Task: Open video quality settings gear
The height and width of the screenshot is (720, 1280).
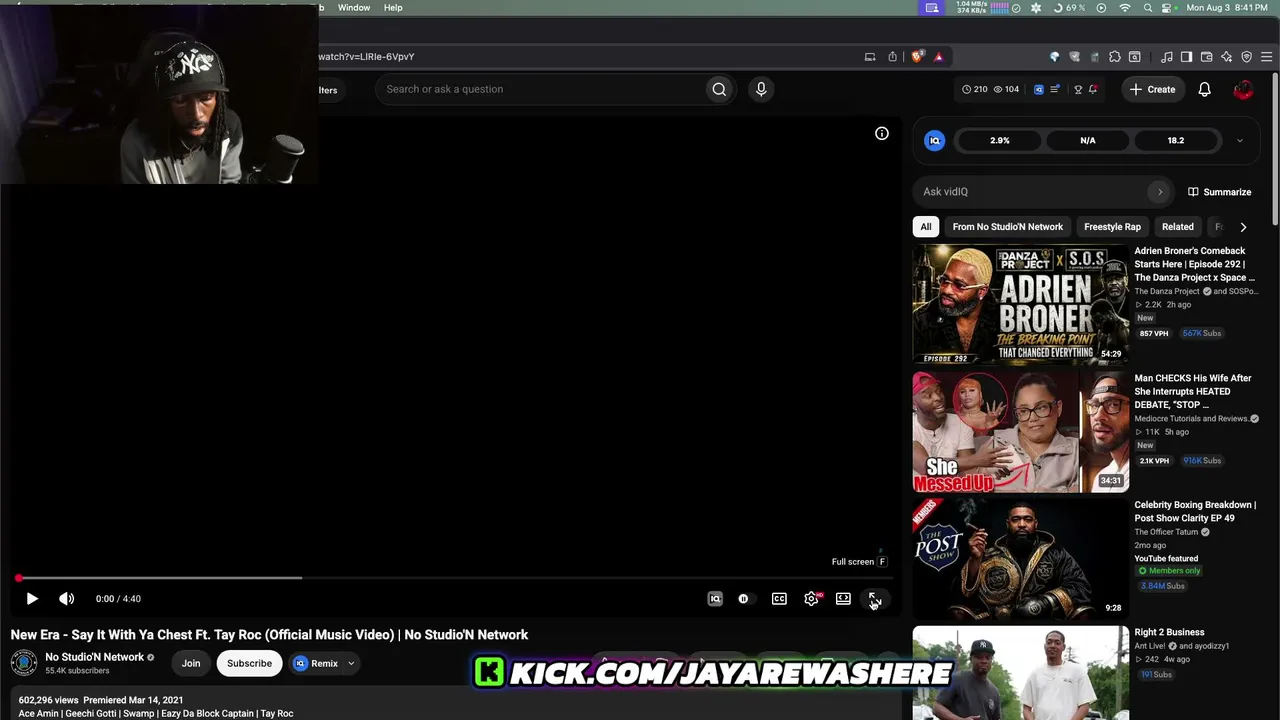Action: [811, 599]
